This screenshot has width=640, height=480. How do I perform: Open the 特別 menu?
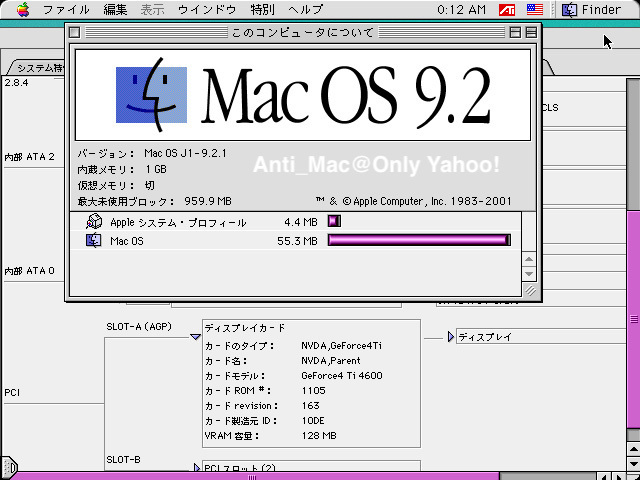262,9
